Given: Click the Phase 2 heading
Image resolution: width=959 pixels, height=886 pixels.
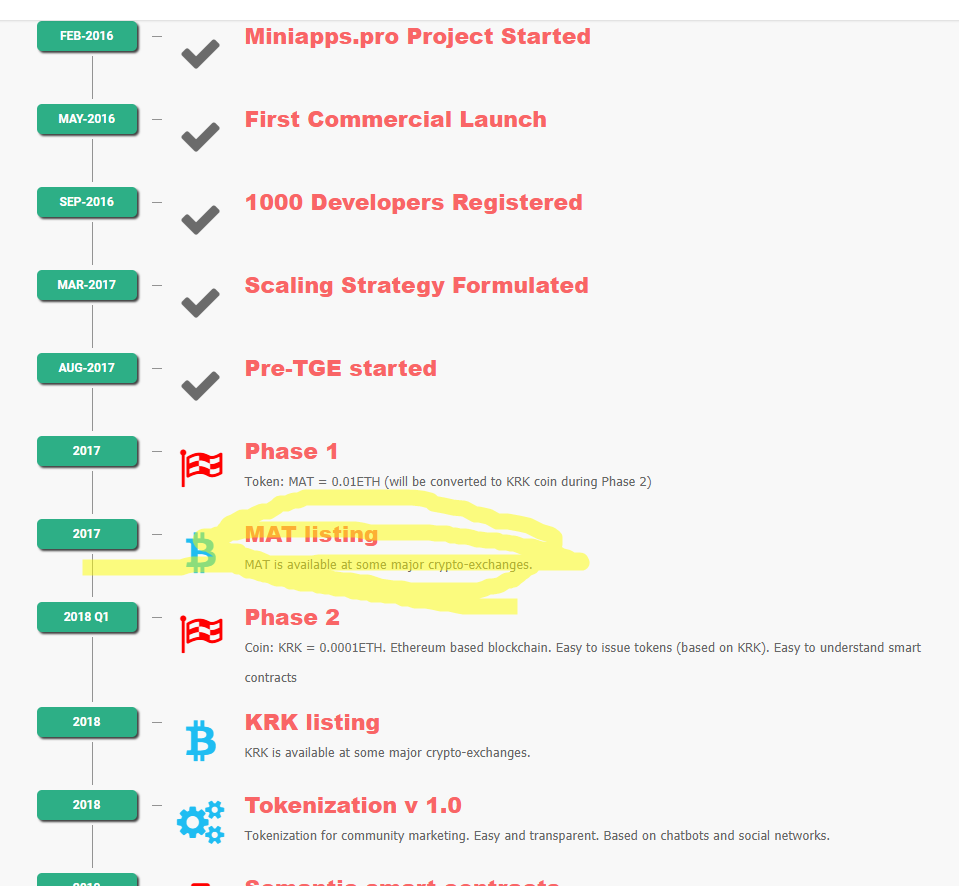Looking at the screenshot, I should 292,618.
